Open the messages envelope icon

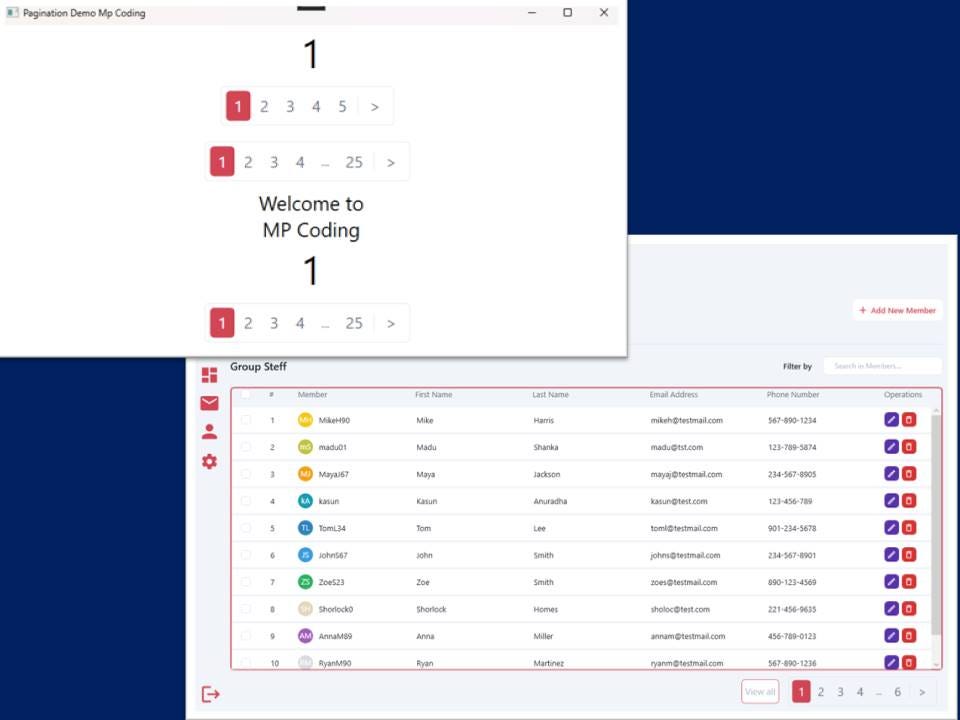(209, 403)
